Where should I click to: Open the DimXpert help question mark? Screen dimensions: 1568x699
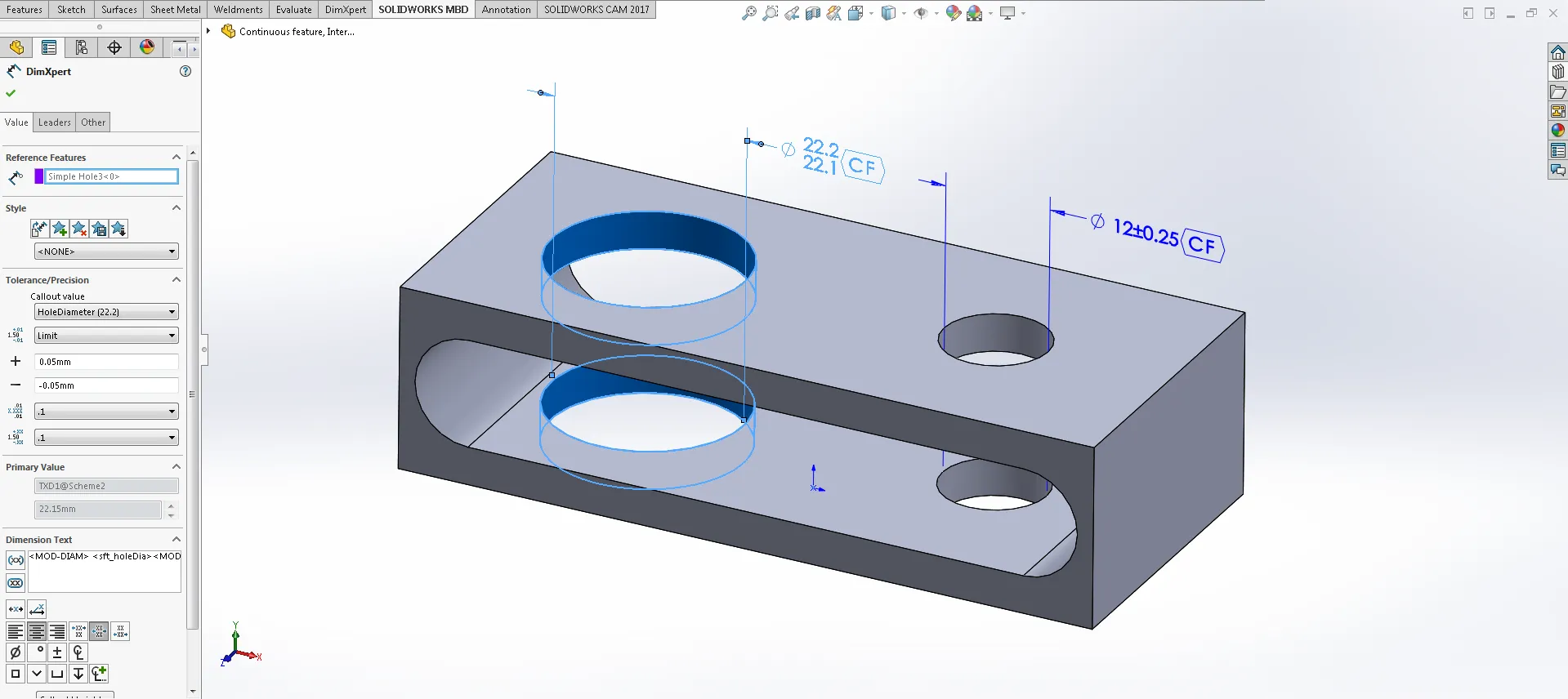[x=185, y=71]
